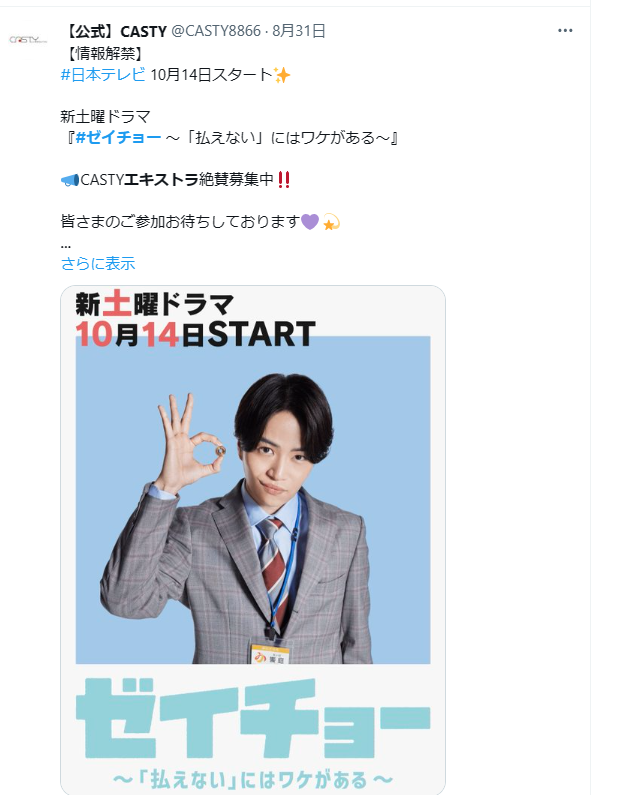Click the poster subtitle 「払えない」にはワケがある
This screenshot has width=632, height=795.
(253, 779)
